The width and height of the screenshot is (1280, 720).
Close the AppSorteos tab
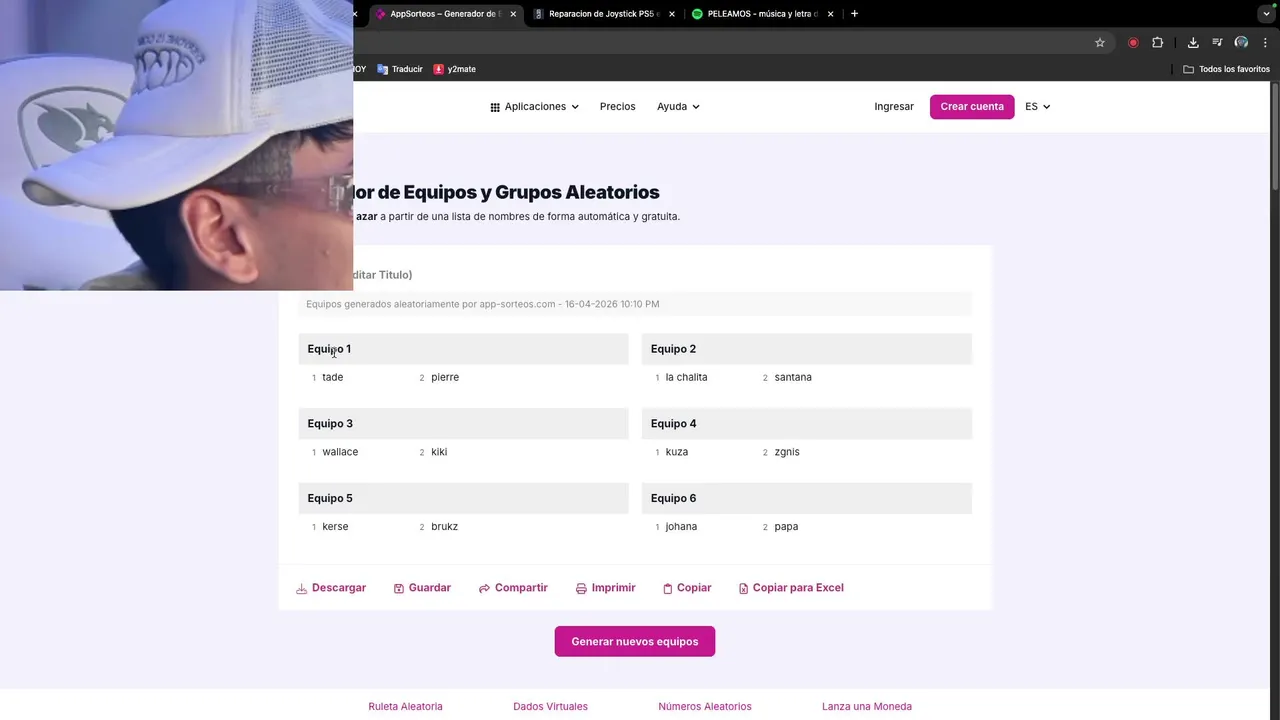[x=513, y=14]
